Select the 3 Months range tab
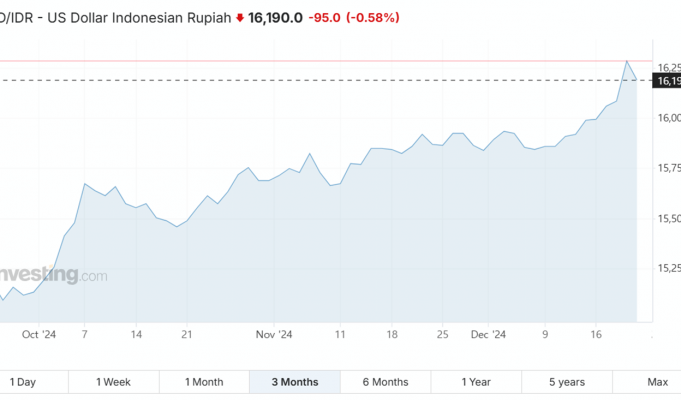Viewport: 681px width, 400px height. tap(295, 382)
